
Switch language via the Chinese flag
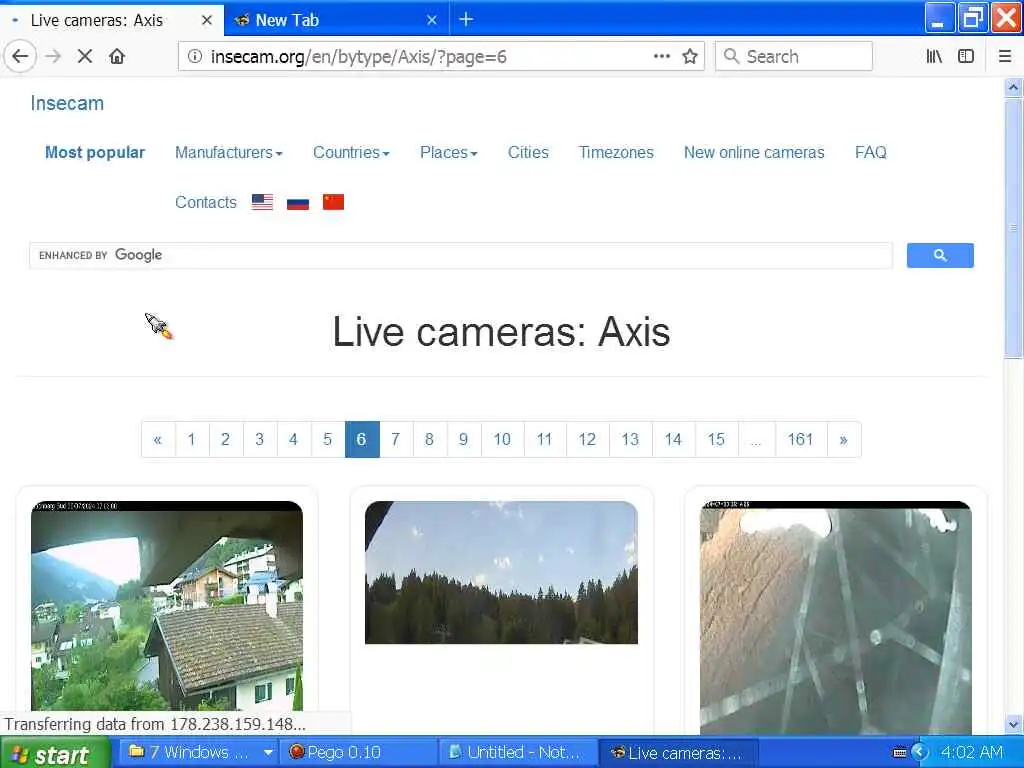coord(333,202)
